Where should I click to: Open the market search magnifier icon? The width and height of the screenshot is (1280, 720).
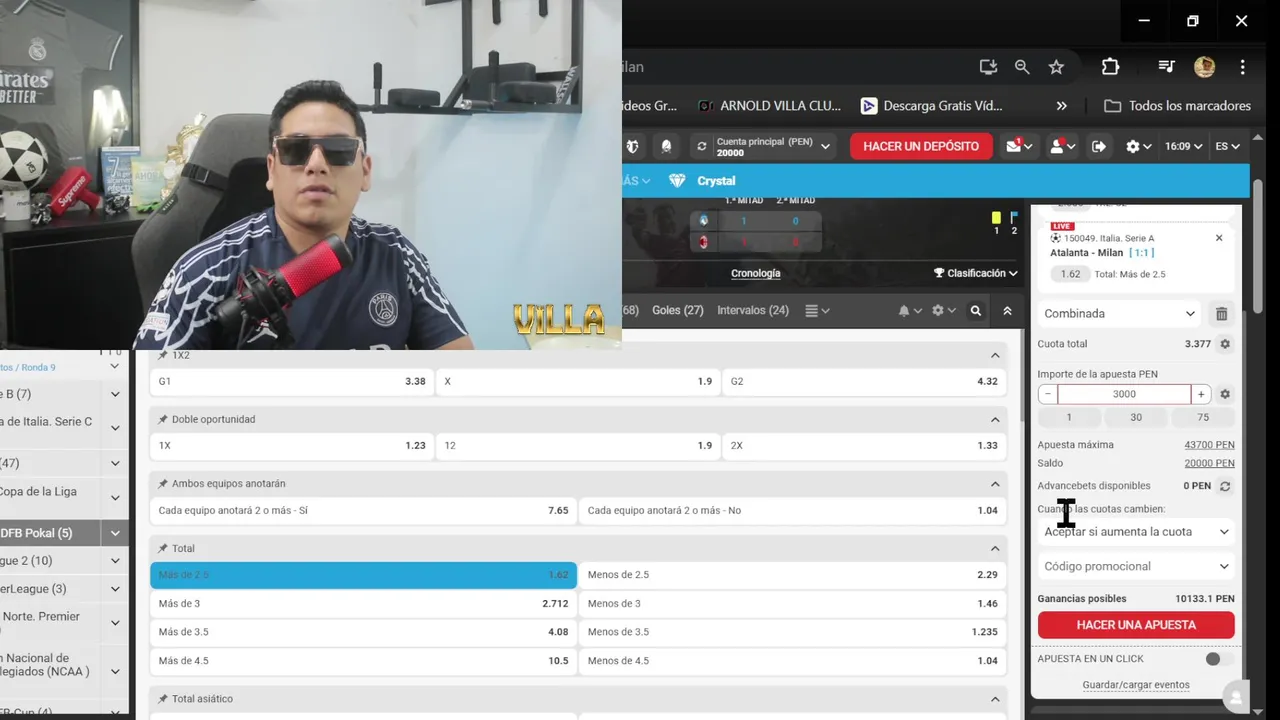[x=976, y=311]
